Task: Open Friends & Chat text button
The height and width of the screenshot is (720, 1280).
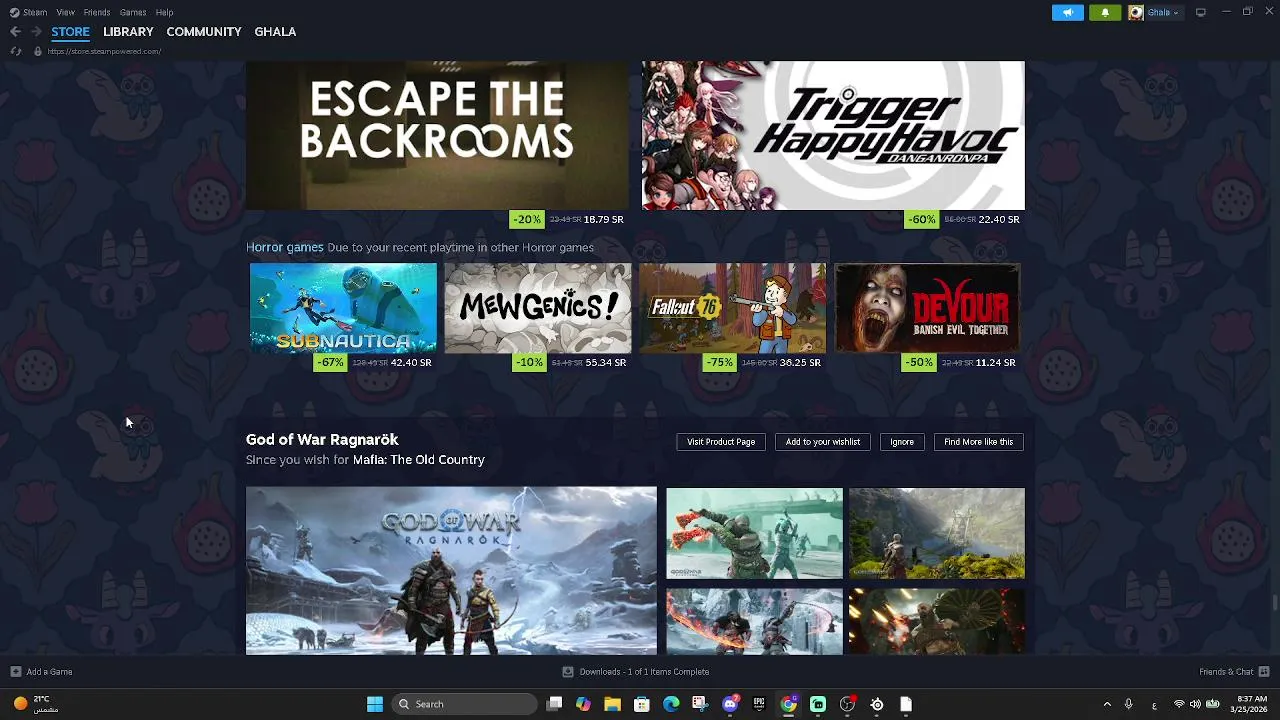Action: [1226, 672]
